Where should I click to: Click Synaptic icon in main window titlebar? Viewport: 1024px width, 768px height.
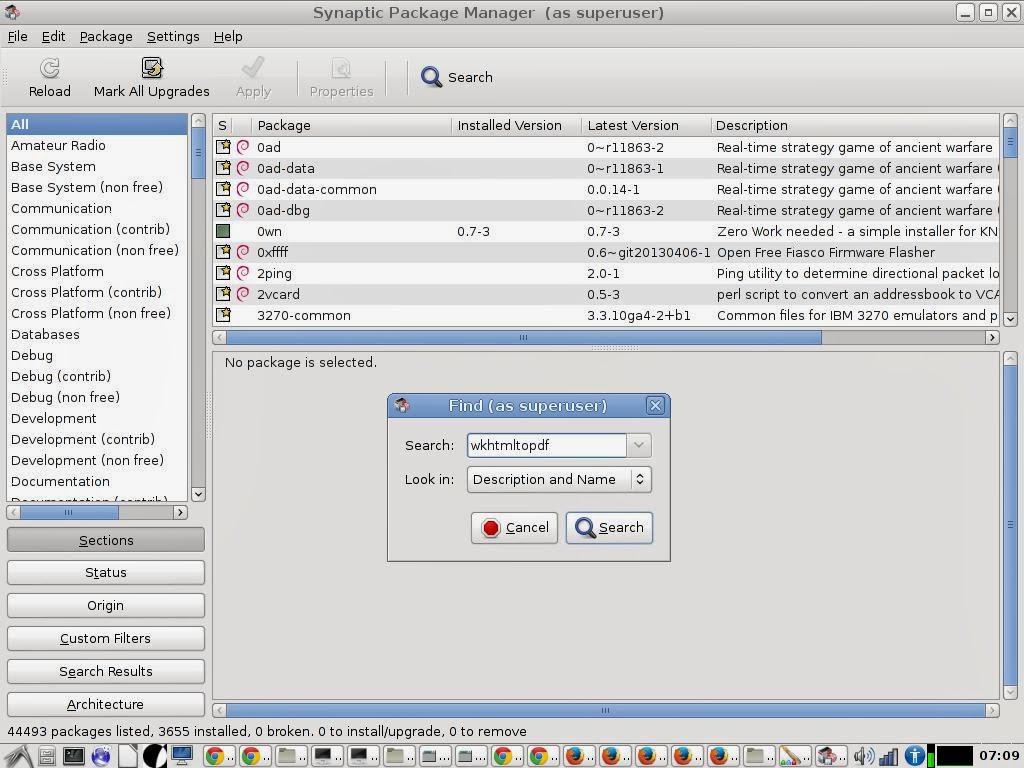(12, 12)
